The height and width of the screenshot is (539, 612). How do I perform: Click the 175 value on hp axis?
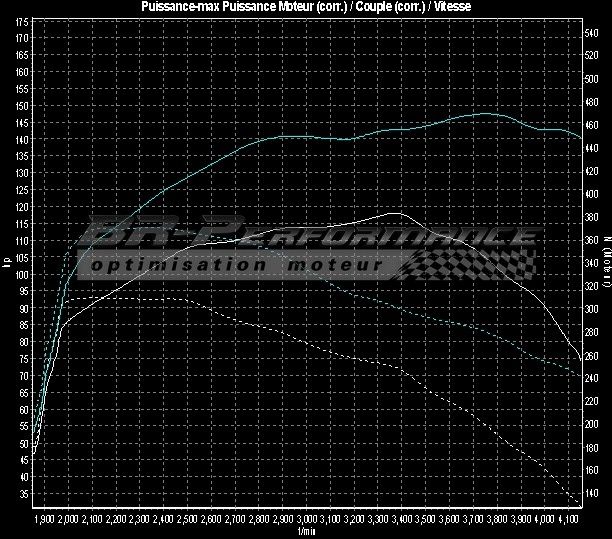(22, 36)
